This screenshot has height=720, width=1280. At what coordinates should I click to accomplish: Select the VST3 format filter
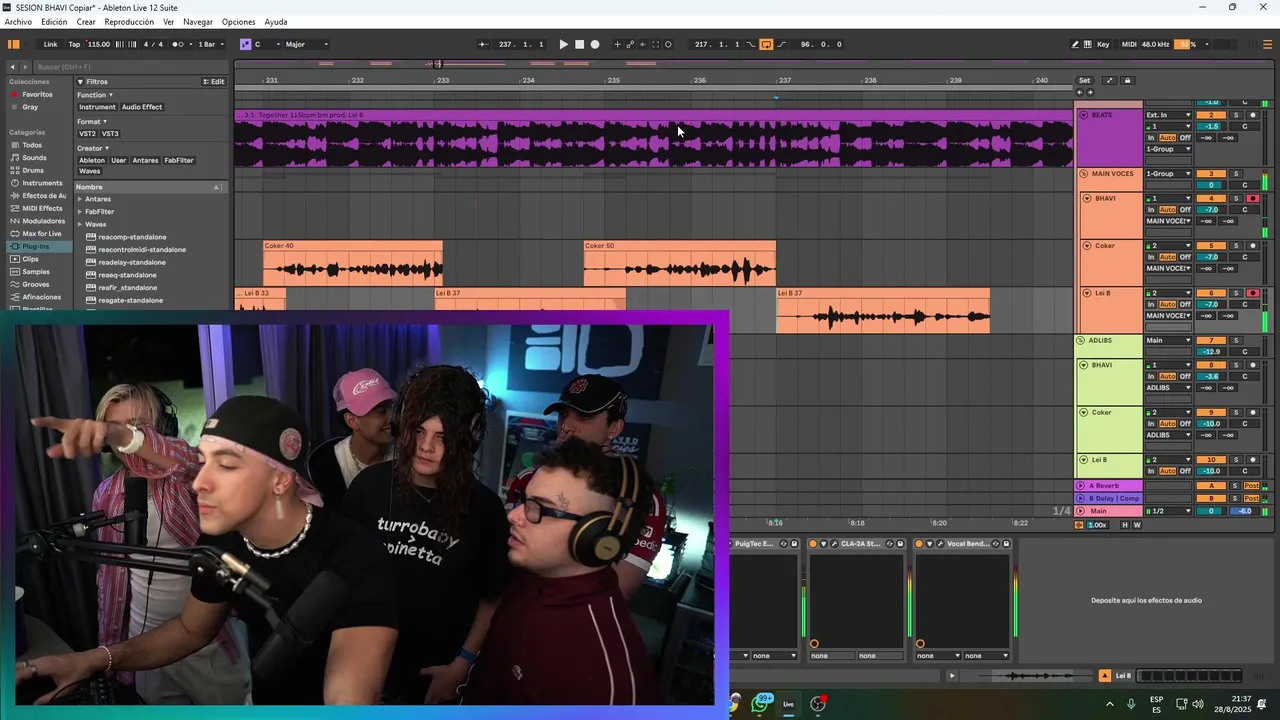[x=110, y=133]
